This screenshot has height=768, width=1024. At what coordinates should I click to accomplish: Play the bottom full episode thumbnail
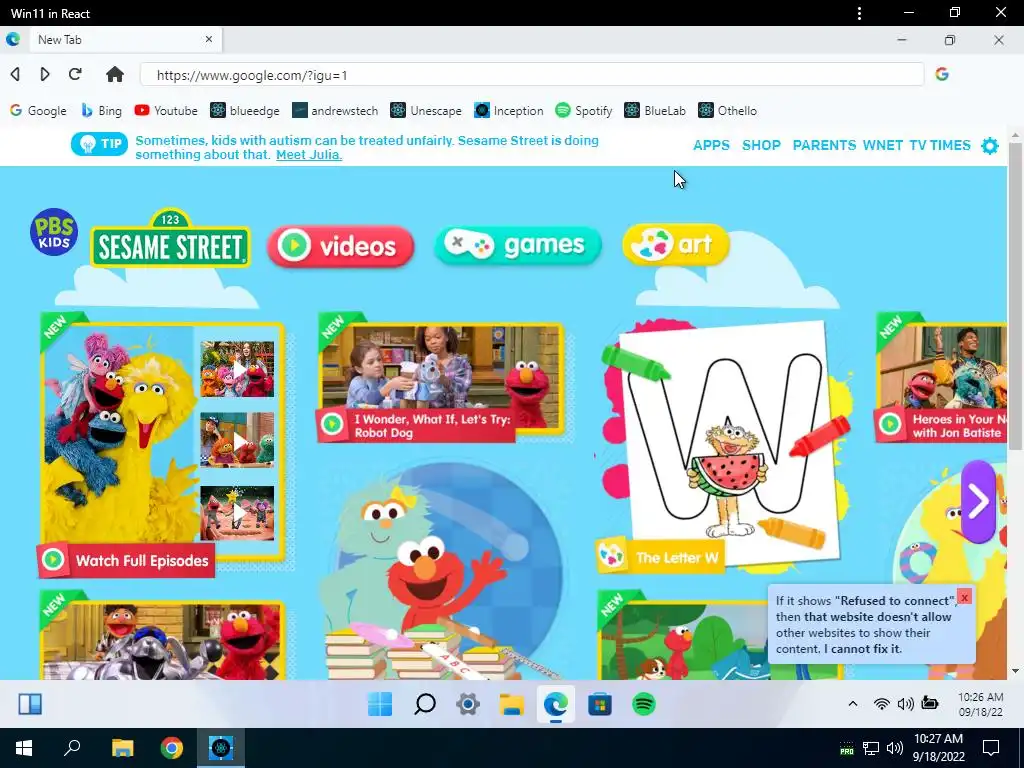tap(237, 513)
